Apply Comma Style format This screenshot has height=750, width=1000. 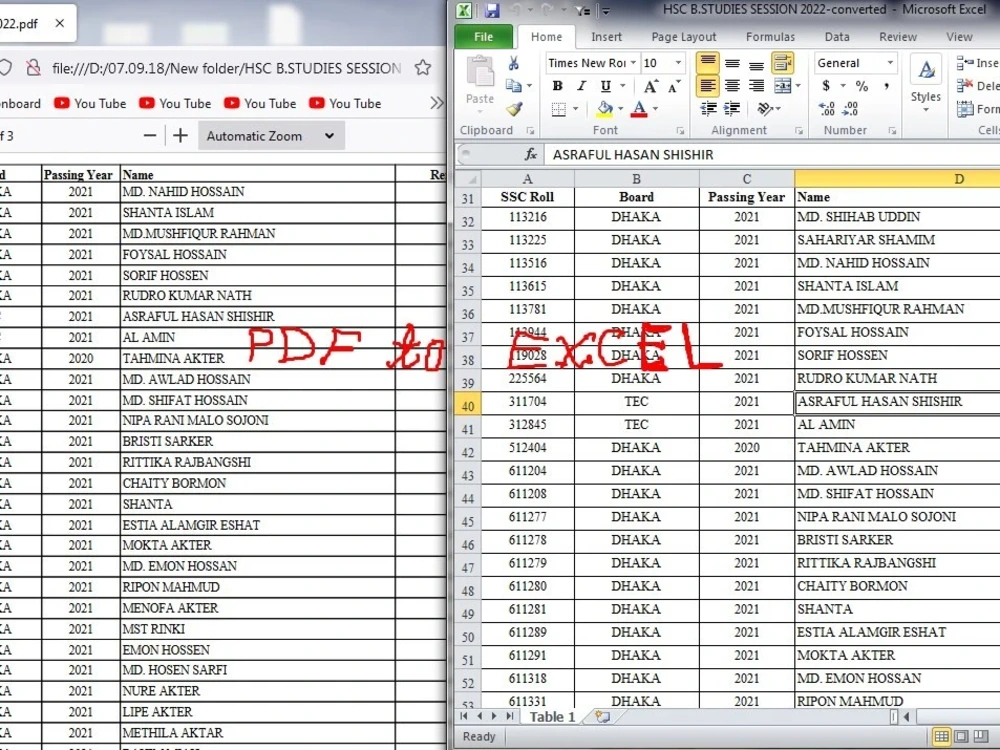[x=886, y=85]
